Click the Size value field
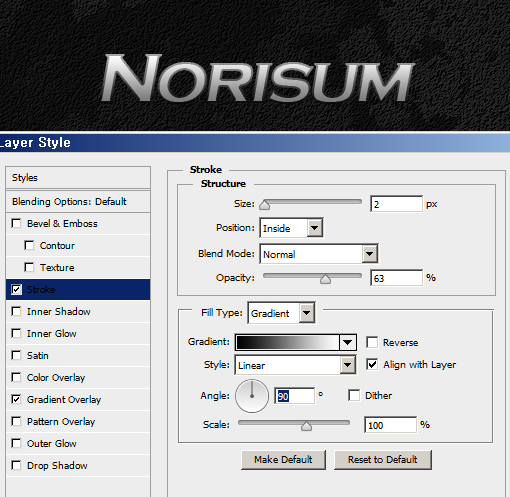This screenshot has height=497, width=510. click(396, 204)
